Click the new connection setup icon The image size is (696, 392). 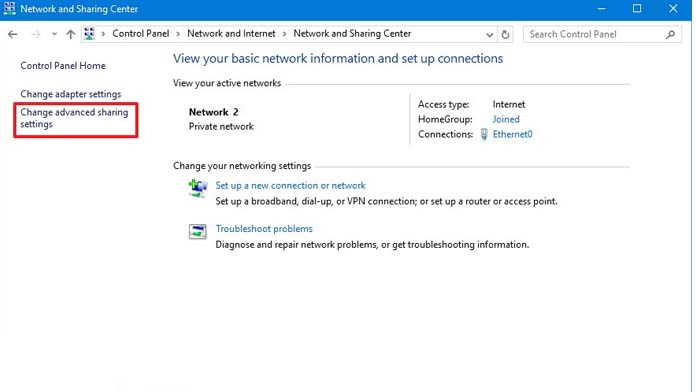(x=198, y=188)
